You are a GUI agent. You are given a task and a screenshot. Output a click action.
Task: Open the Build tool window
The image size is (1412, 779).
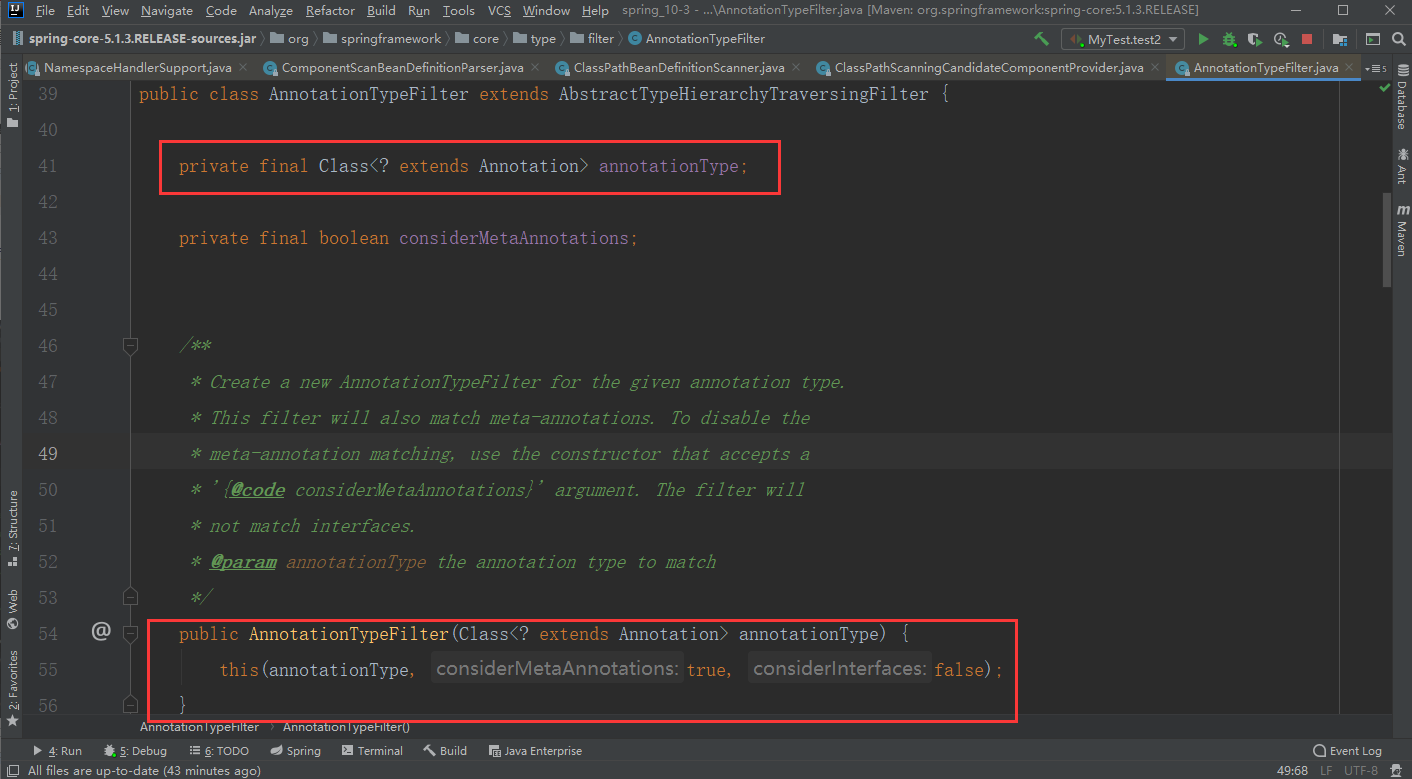445,751
